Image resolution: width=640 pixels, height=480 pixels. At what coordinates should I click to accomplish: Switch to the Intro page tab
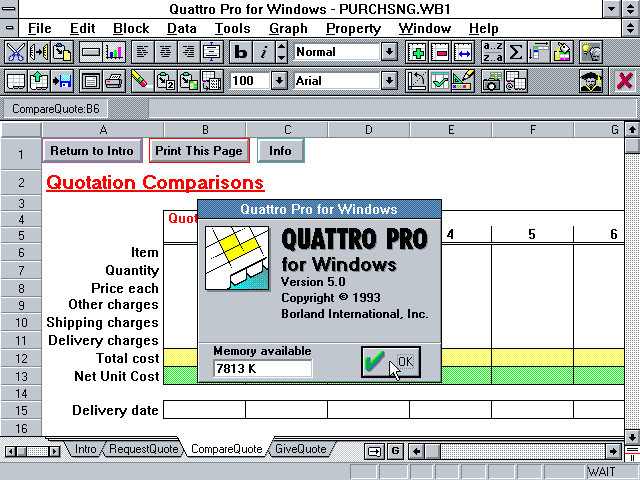85,449
